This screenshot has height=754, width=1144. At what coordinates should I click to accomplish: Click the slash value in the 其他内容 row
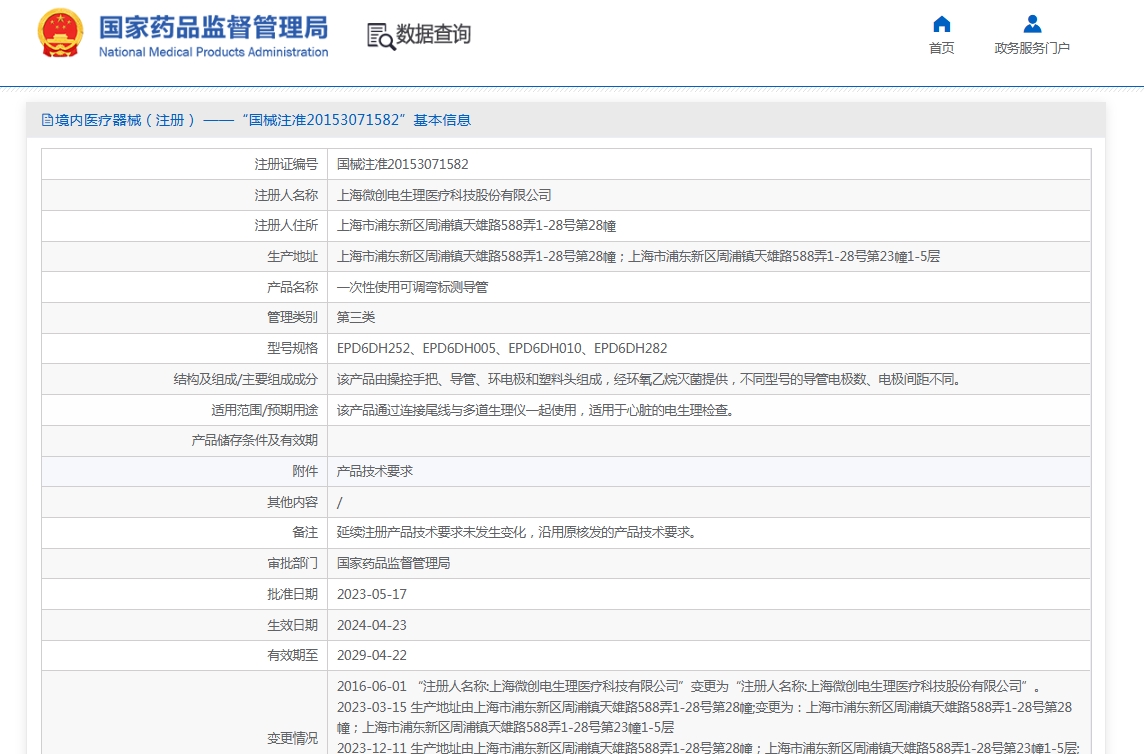[340, 502]
